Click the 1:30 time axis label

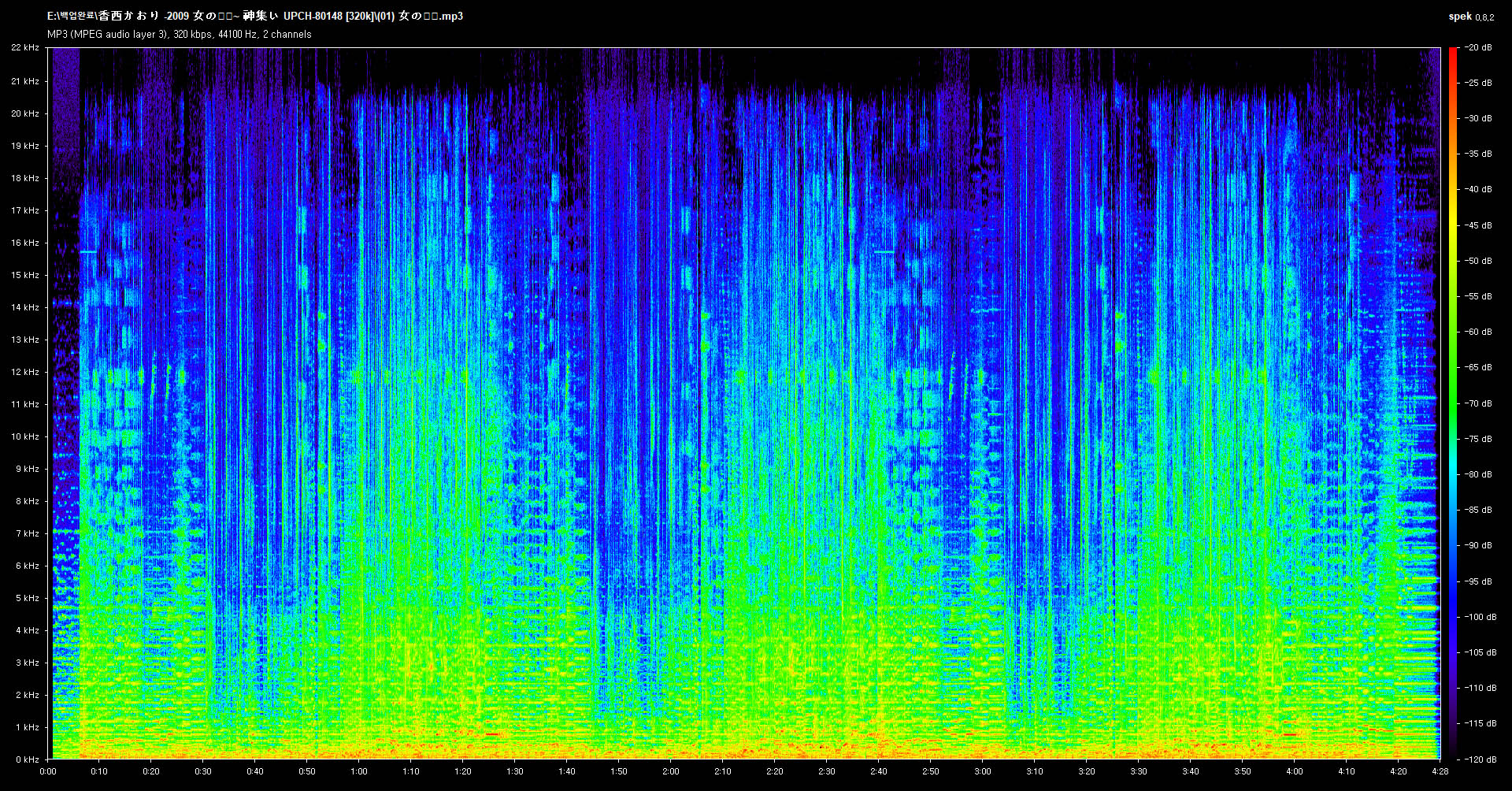pyautogui.click(x=515, y=771)
